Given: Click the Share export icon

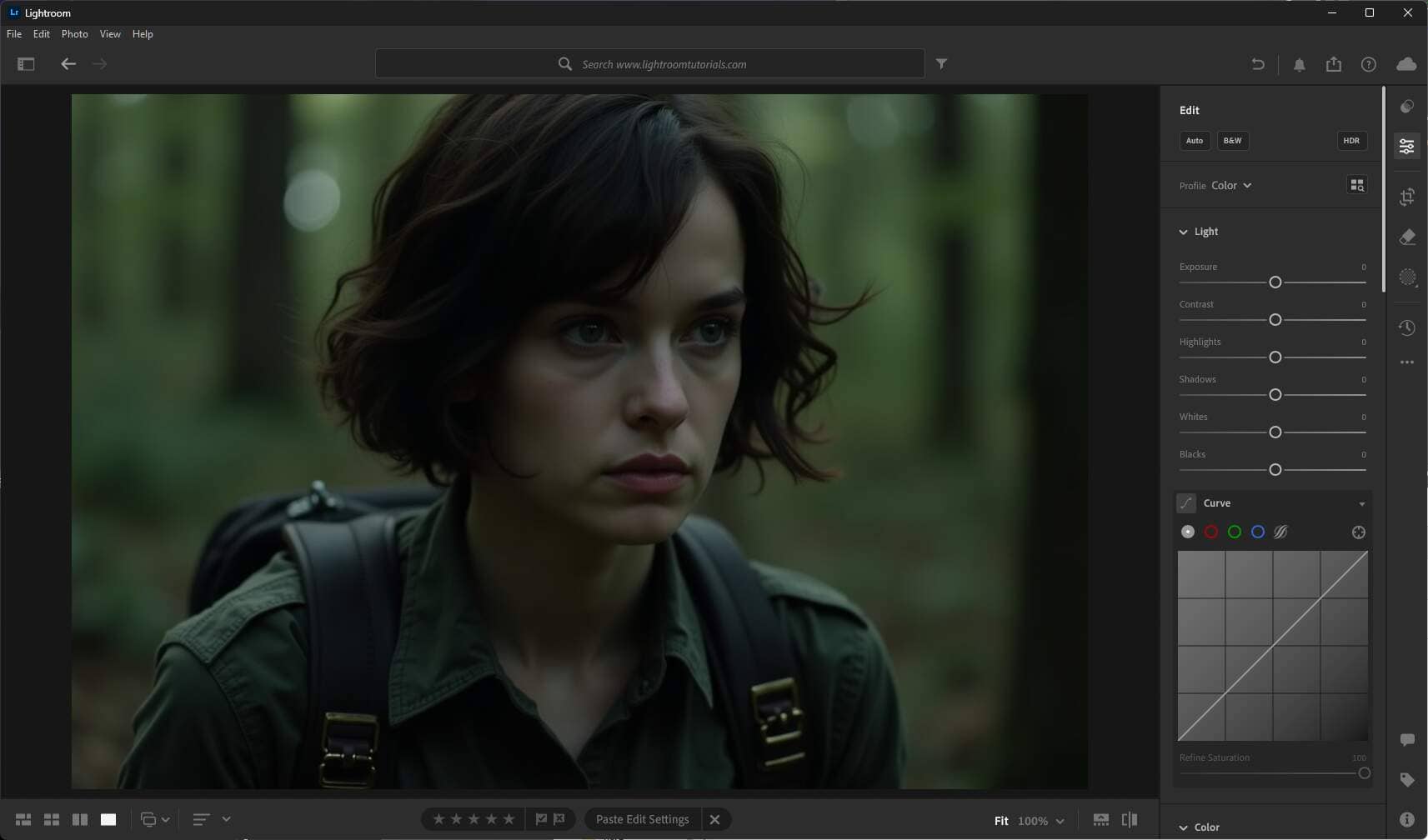Looking at the screenshot, I should point(1334,64).
